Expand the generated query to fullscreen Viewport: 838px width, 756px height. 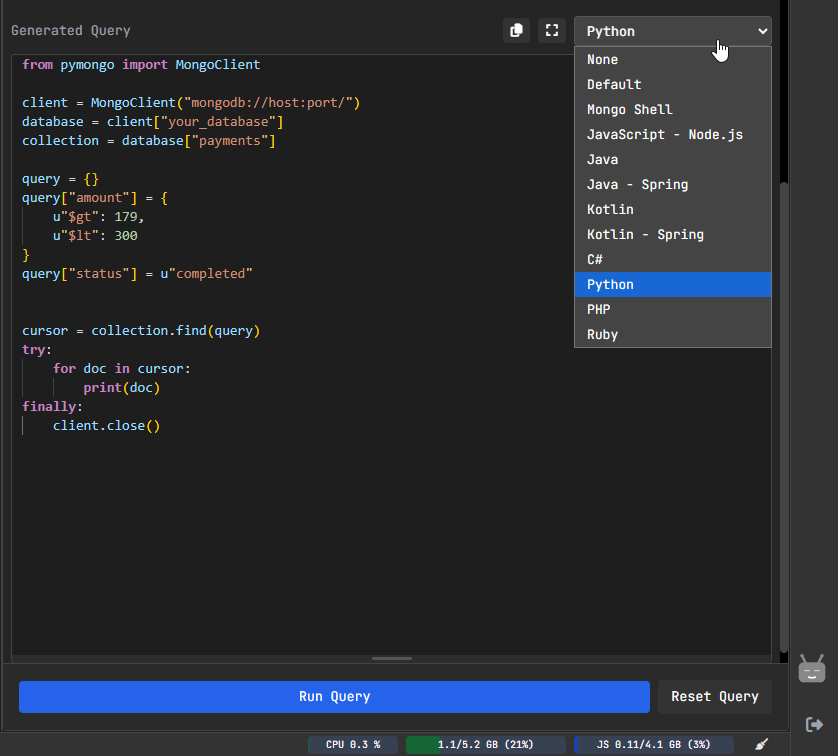[x=552, y=30]
